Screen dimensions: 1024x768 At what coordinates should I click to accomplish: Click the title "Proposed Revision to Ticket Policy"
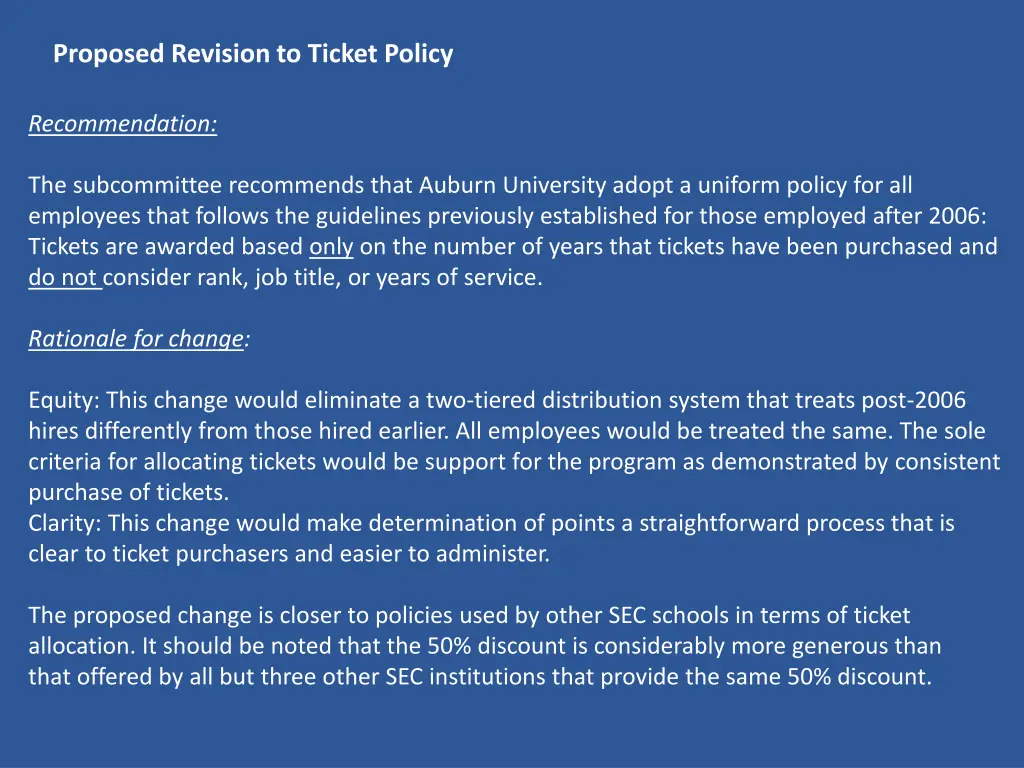[253, 54]
